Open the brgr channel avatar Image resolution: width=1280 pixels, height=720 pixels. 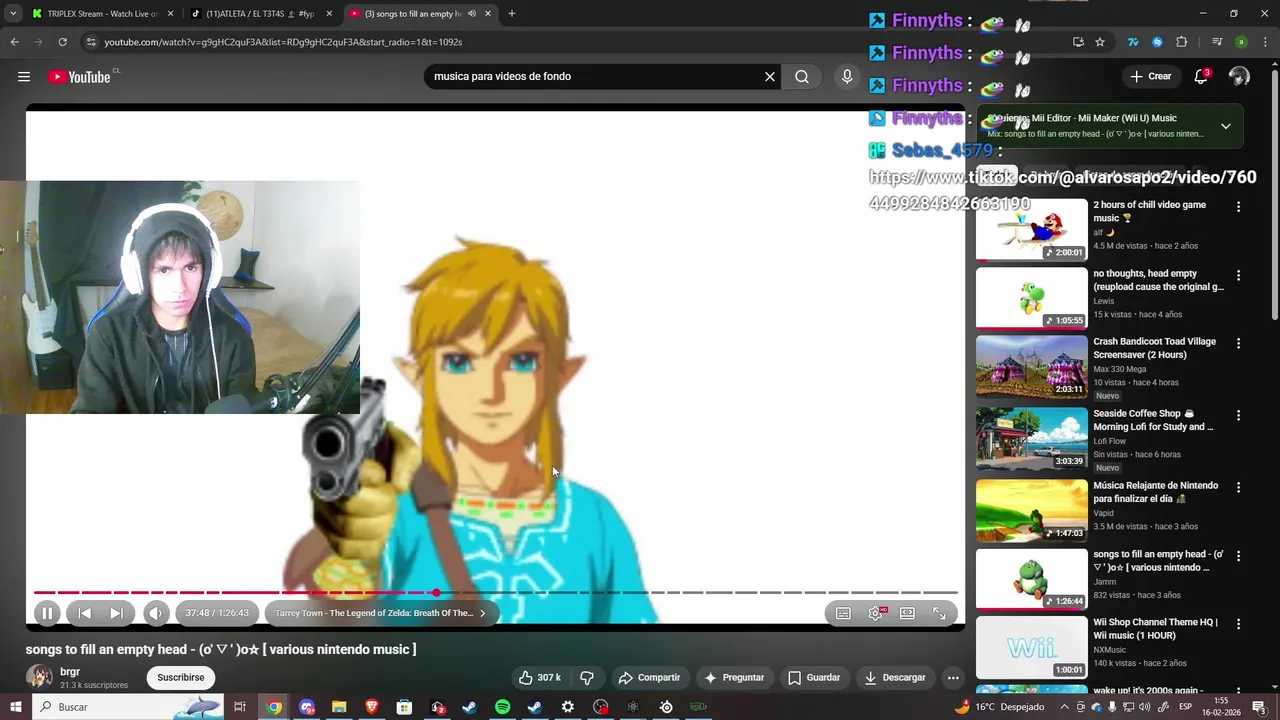click(39, 677)
